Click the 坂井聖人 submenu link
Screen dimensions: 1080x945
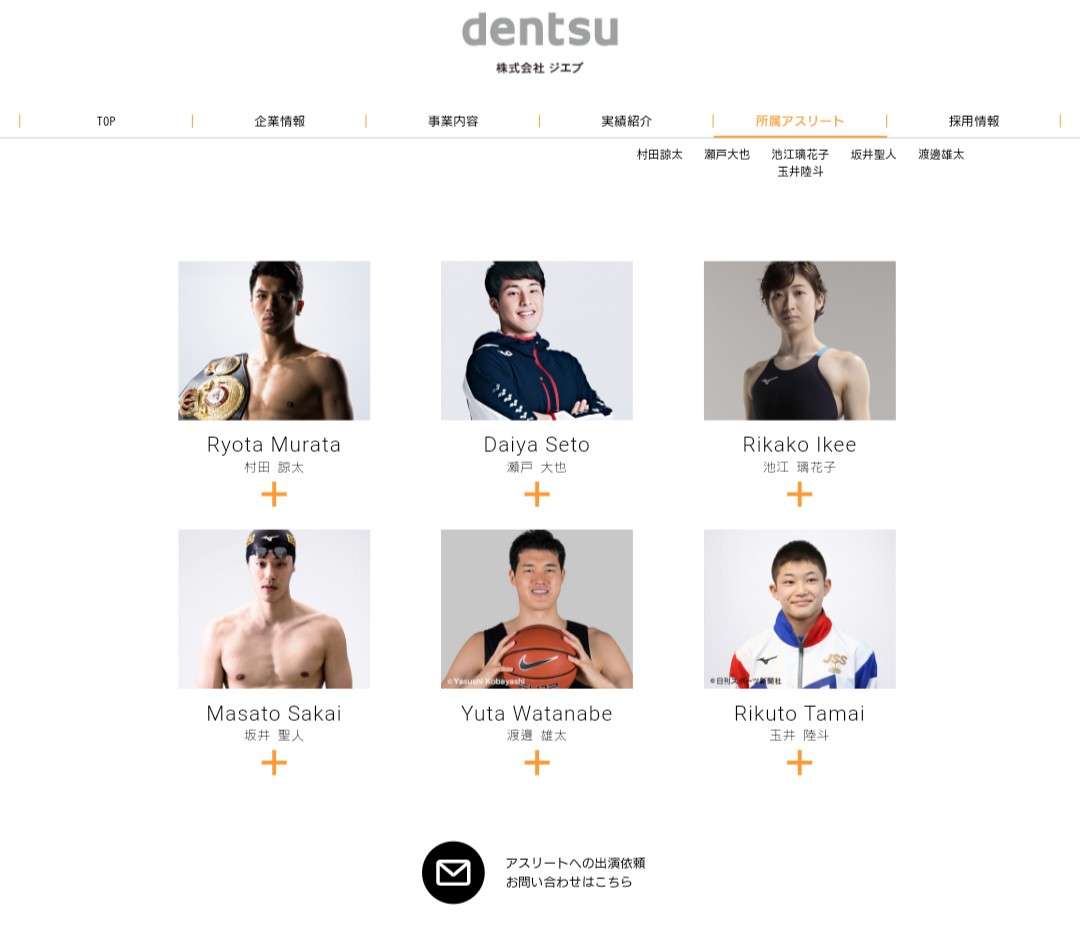click(x=873, y=154)
